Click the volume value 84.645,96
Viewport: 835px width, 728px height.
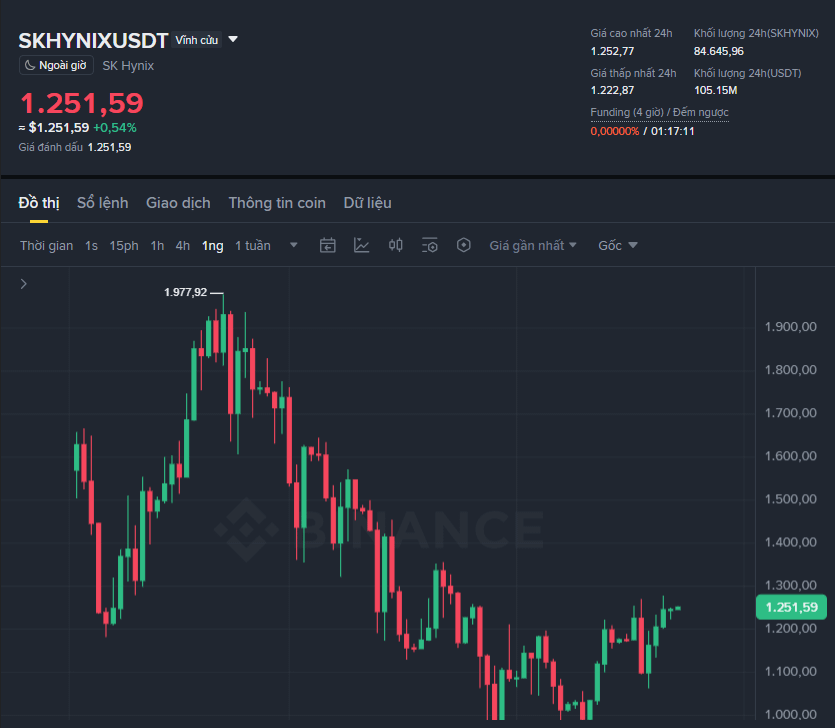pyautogui.click(x=718, y=51)
